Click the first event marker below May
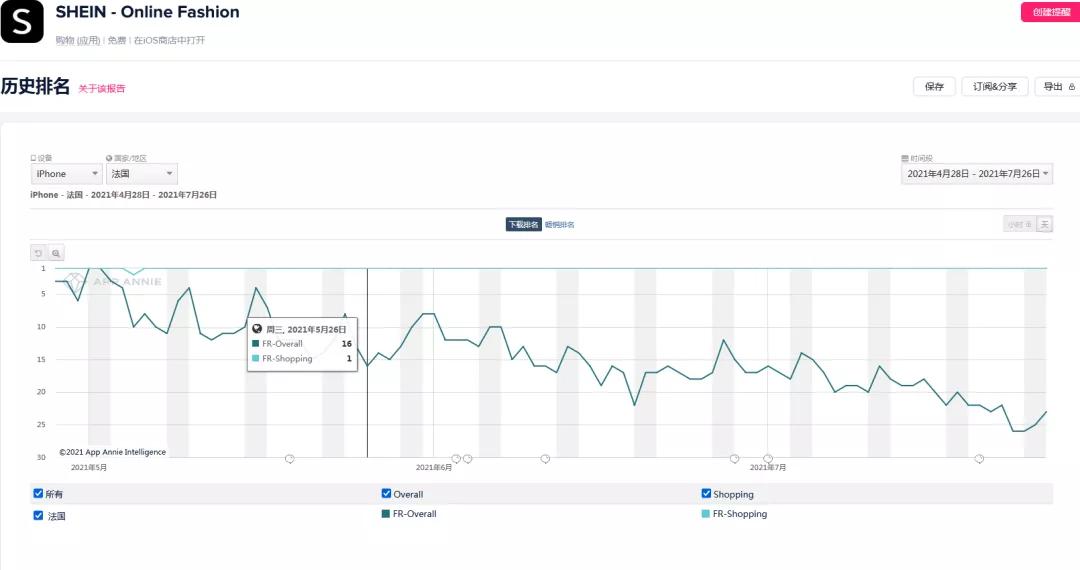 290,459
